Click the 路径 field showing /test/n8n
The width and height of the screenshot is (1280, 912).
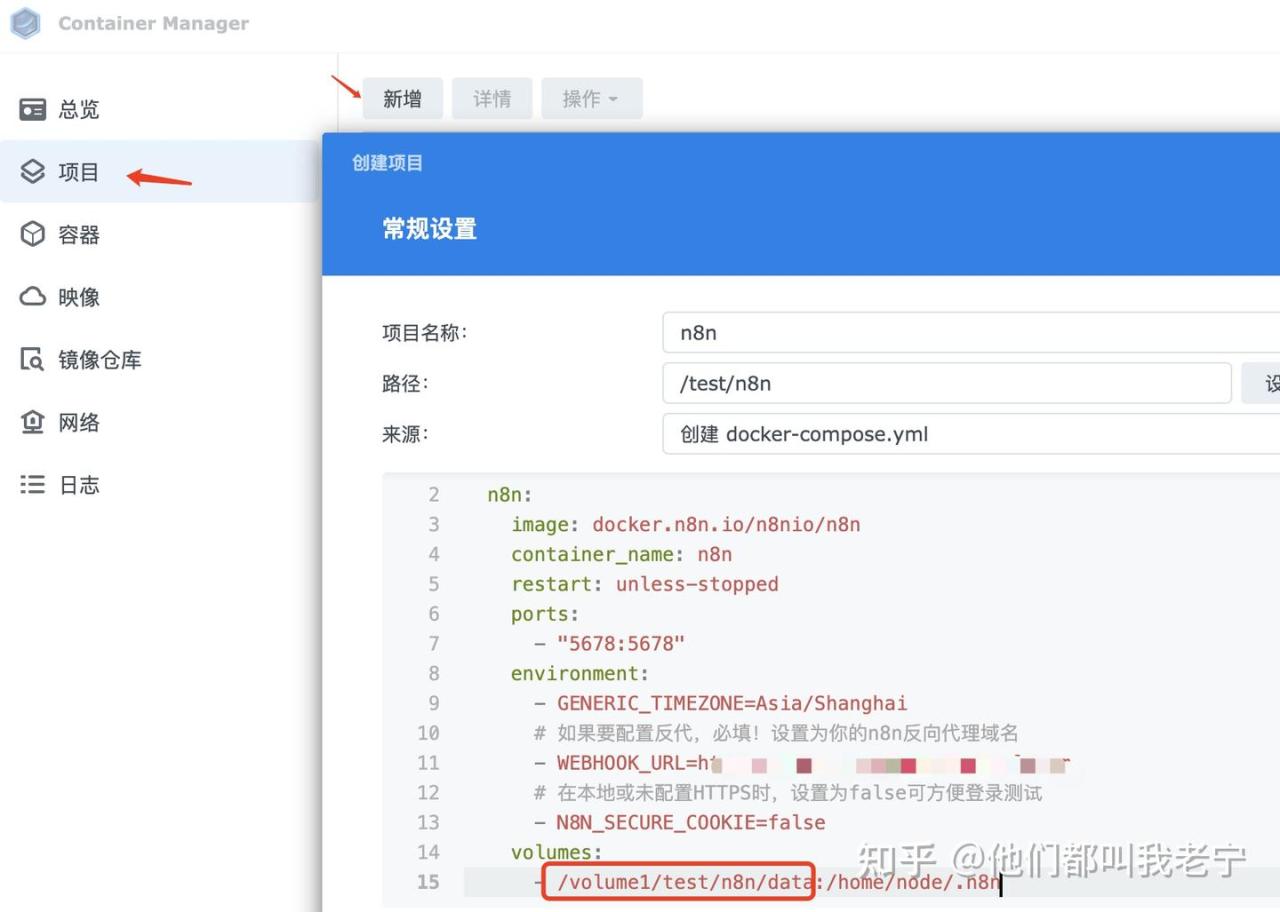click(946, 384)
